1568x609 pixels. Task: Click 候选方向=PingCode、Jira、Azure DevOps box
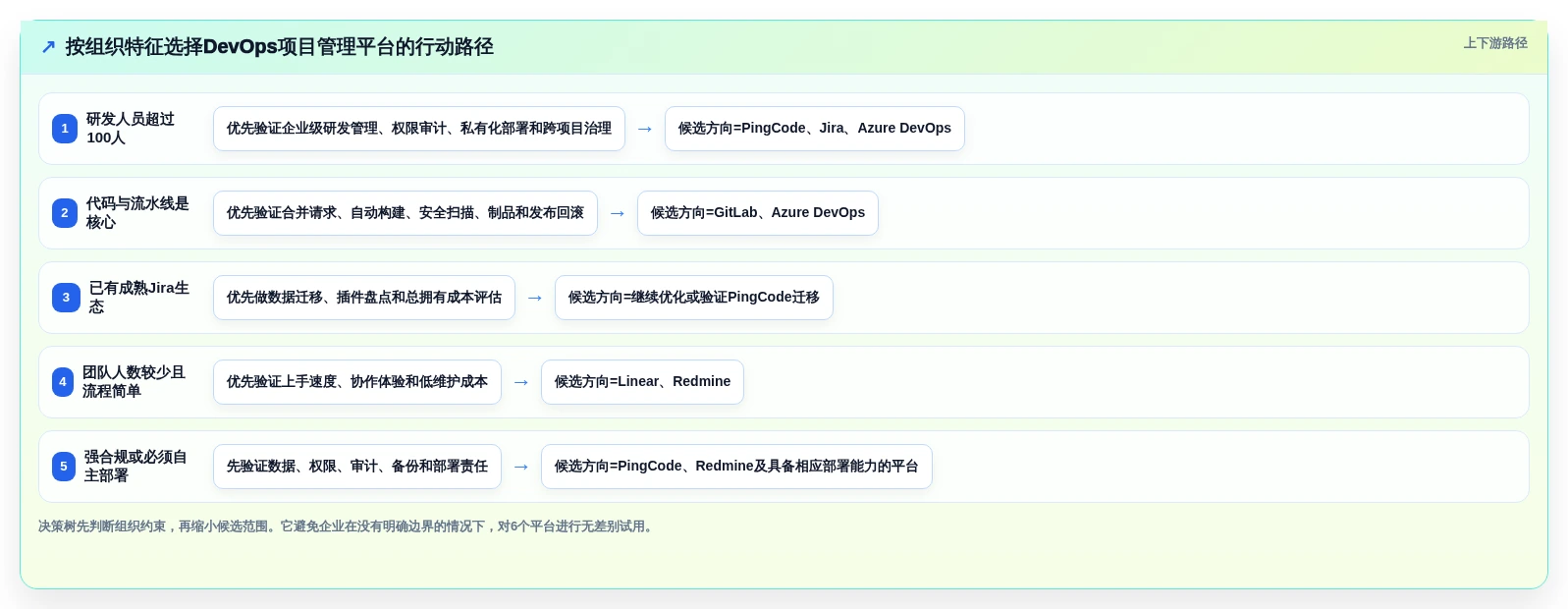click(815, 129)
